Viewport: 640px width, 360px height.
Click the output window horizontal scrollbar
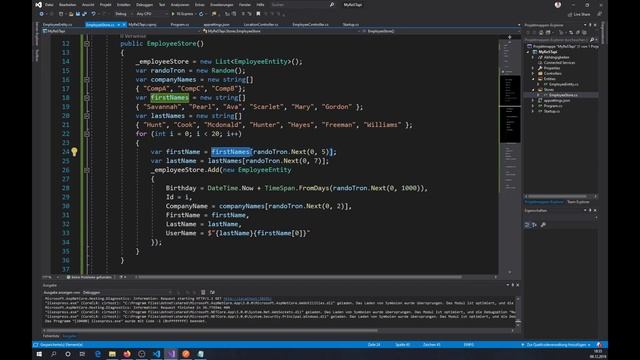coord(212,331)
